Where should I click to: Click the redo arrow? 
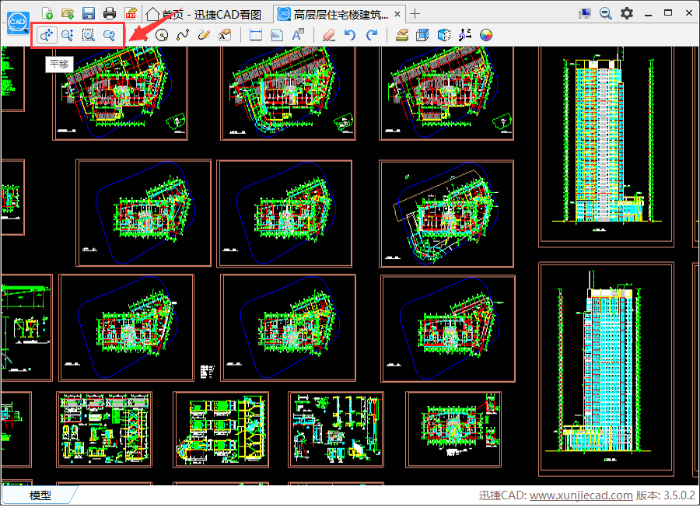click(372, 35)
